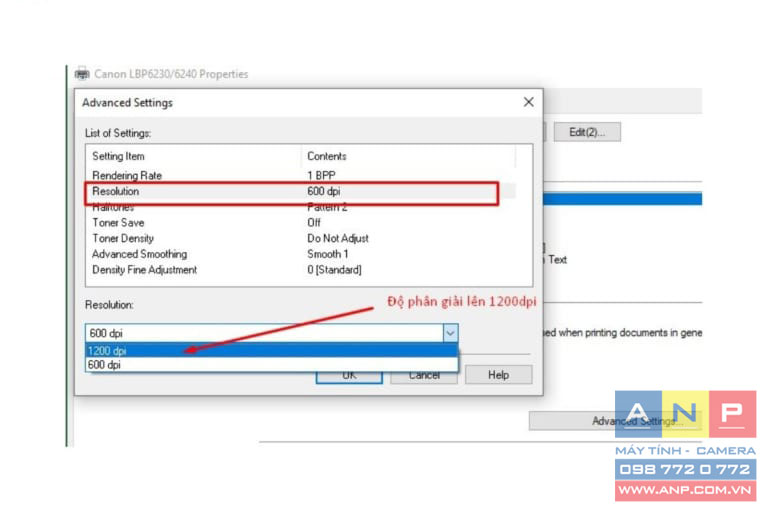The height and width of the screenshot is (512, 768).
Task: Select the Resolution setting row
Action: 300,191
